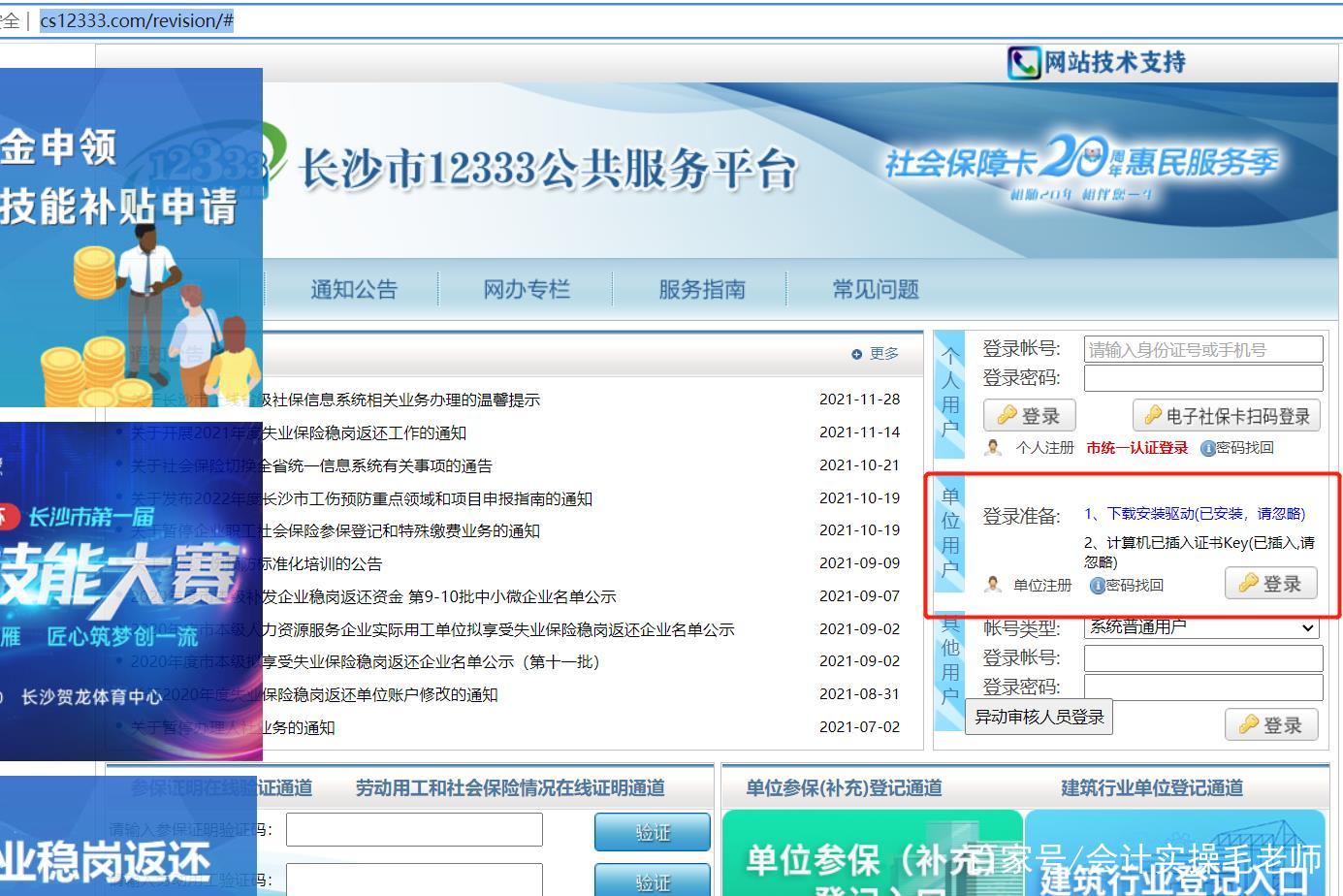Open the 市统一认证登录 link
The width and height of the screenshot is (1343, 896).
(1136, 448)
